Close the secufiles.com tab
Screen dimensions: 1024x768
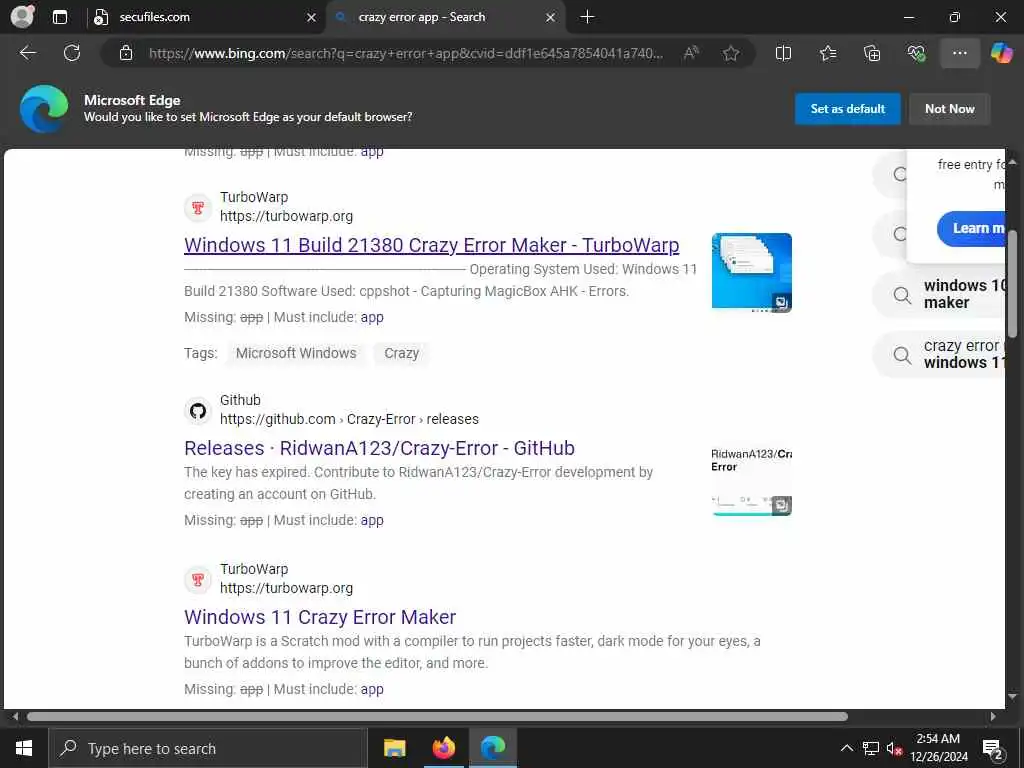[x=312, y=18]
